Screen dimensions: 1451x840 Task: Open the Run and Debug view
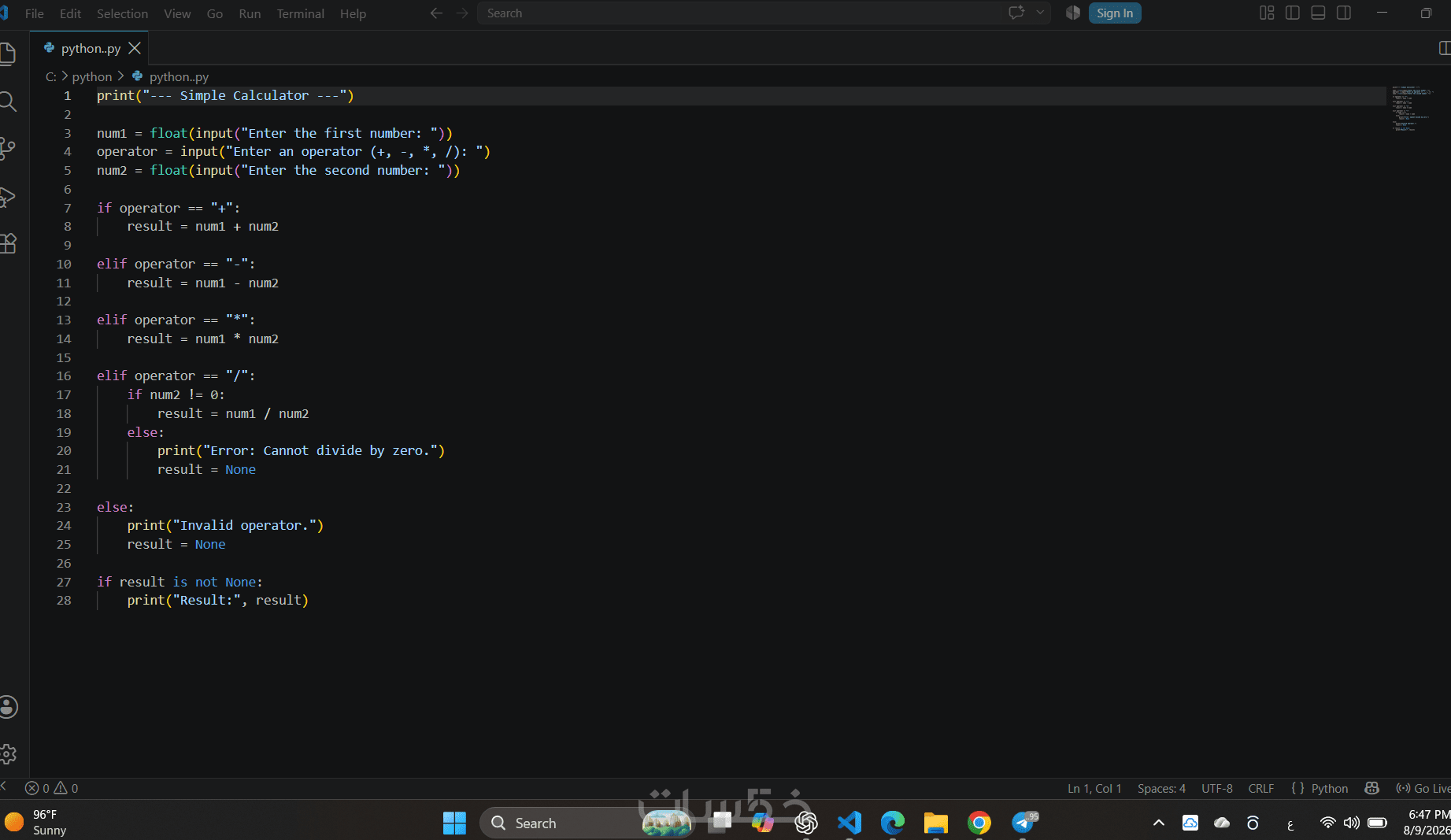(8, 197)
